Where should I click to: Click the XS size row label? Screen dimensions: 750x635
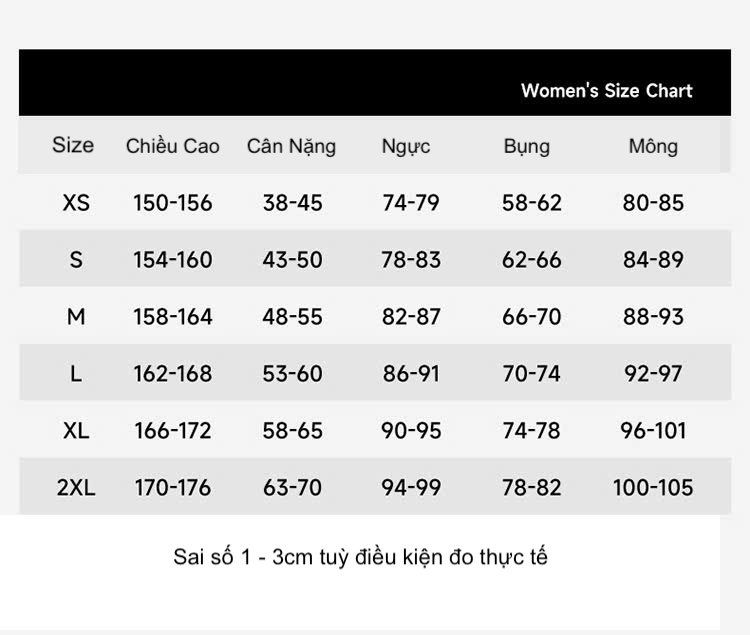tap(76, 203)
